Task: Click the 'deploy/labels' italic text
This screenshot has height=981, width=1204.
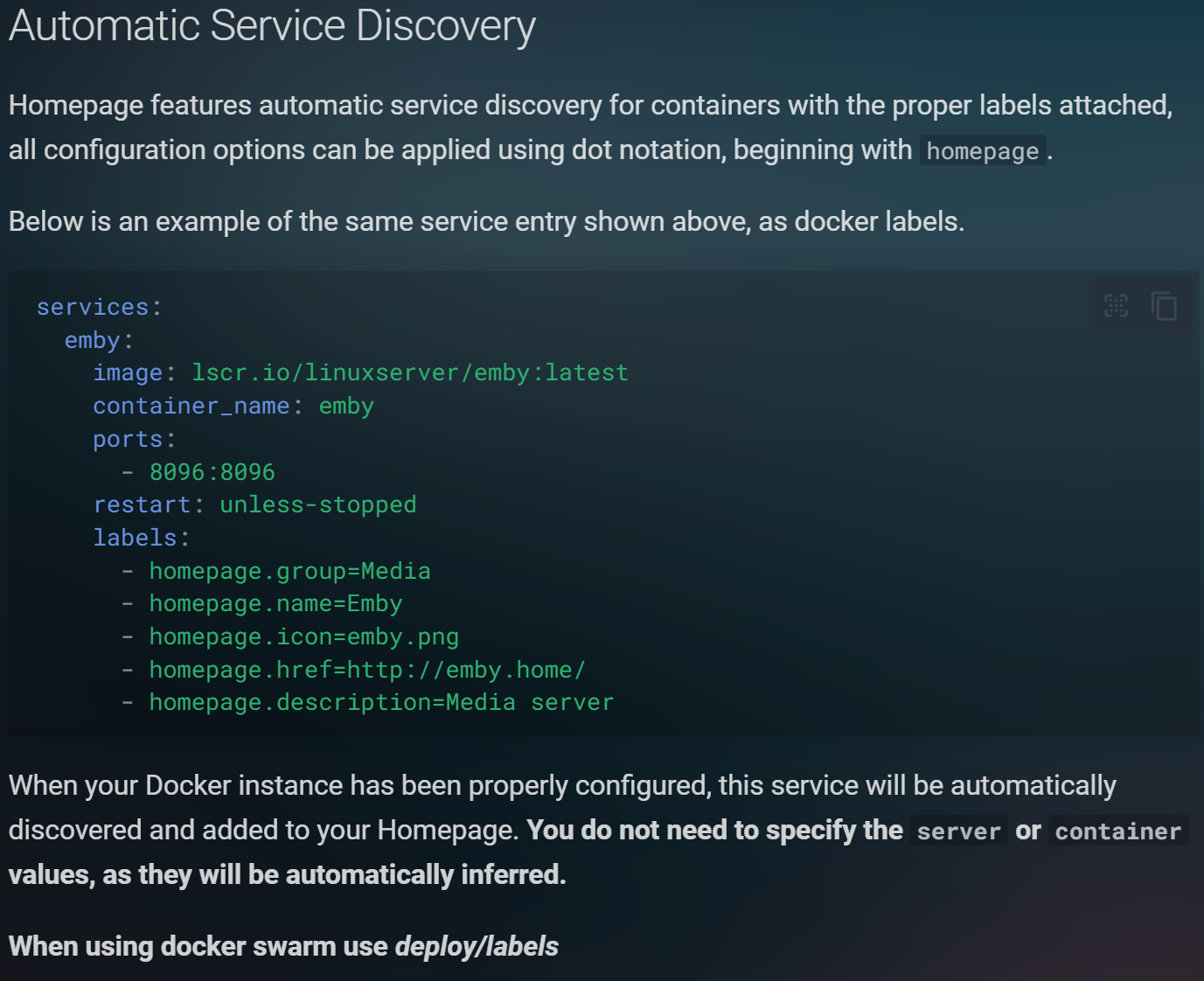Action: pos(477,946)
